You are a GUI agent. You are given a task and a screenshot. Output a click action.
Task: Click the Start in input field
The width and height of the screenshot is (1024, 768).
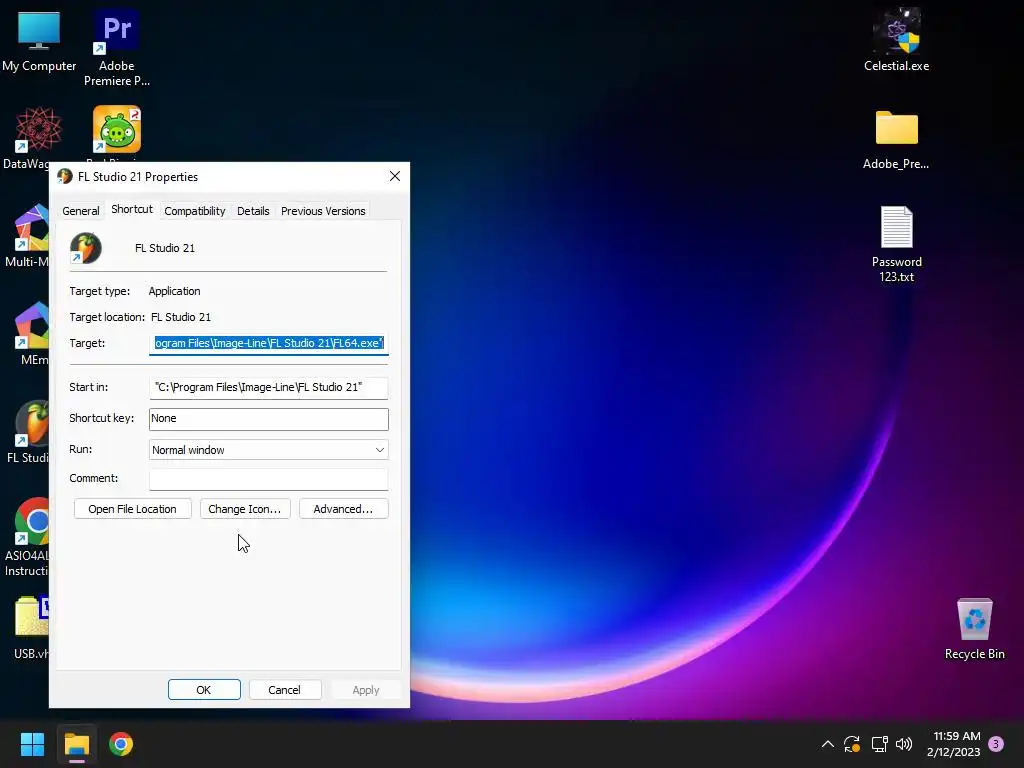268,387
